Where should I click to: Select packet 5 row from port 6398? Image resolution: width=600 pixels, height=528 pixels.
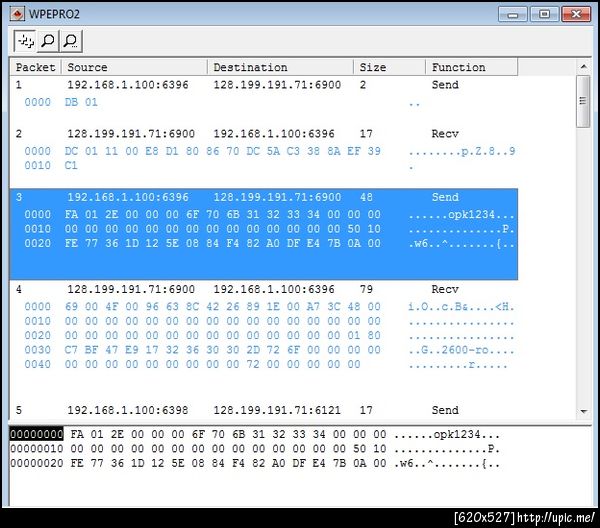[264, 410]
